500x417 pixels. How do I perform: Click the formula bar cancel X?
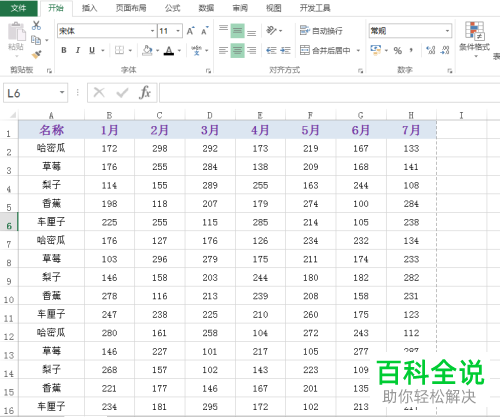coord(99,92)
